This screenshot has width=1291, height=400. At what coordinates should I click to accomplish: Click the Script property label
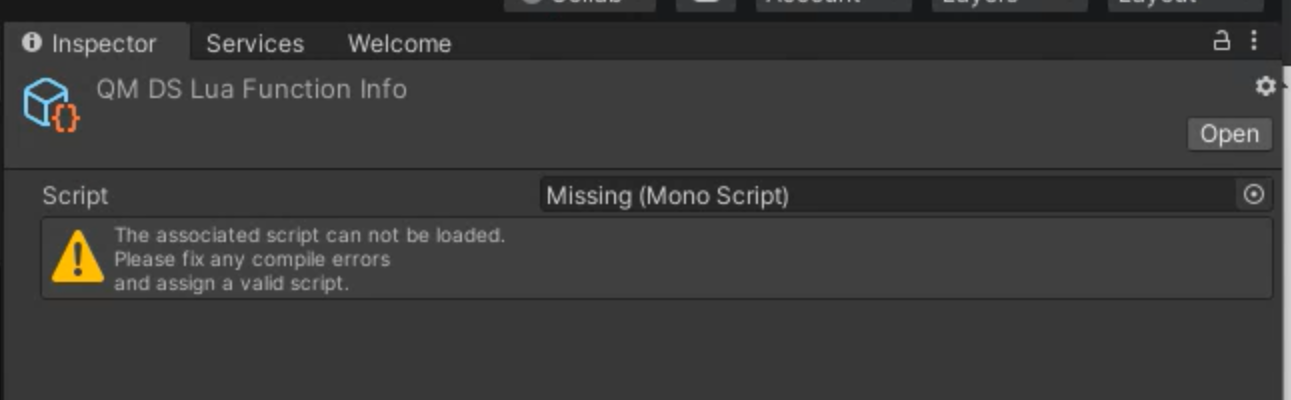pos(75,196)
